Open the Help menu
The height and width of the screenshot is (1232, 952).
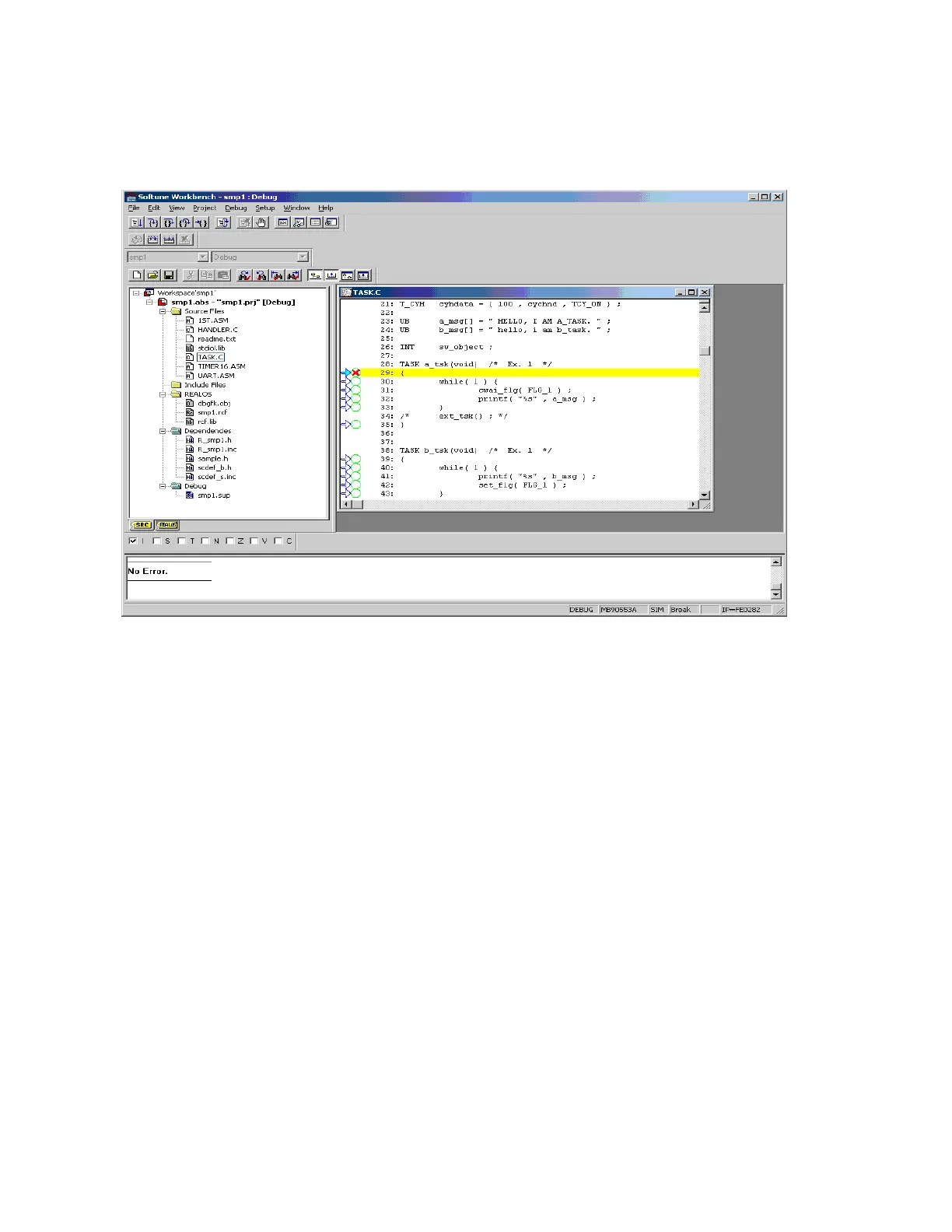(326, 208)
